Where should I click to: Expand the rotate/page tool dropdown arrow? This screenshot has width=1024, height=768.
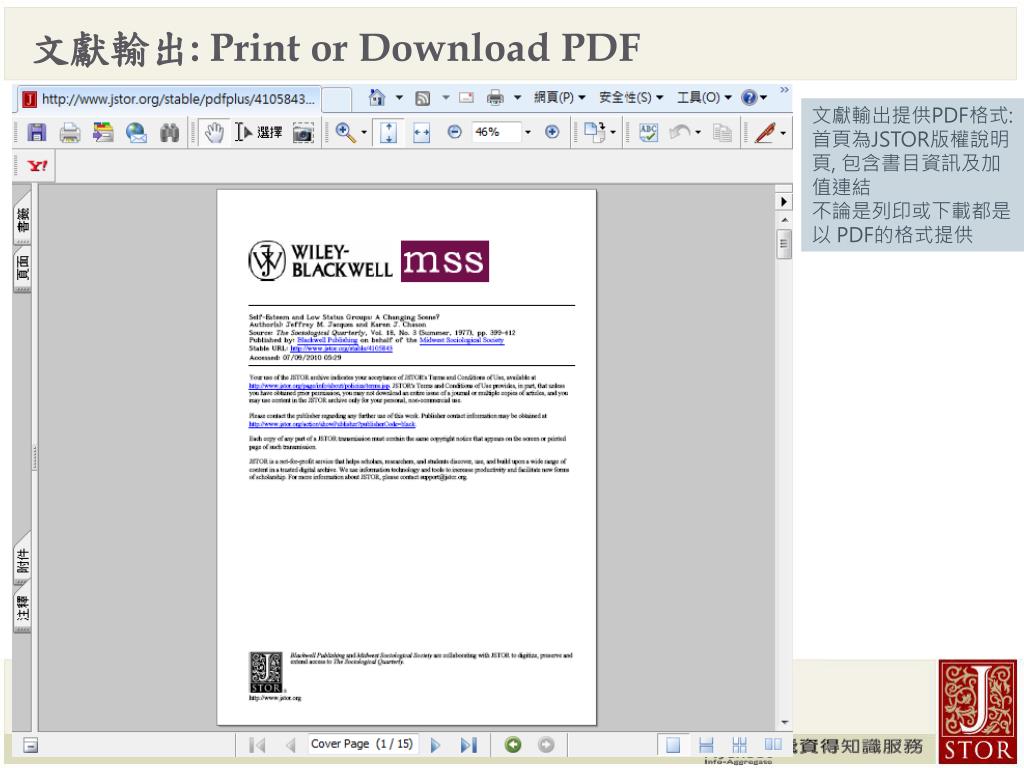[x=613, y=133]
